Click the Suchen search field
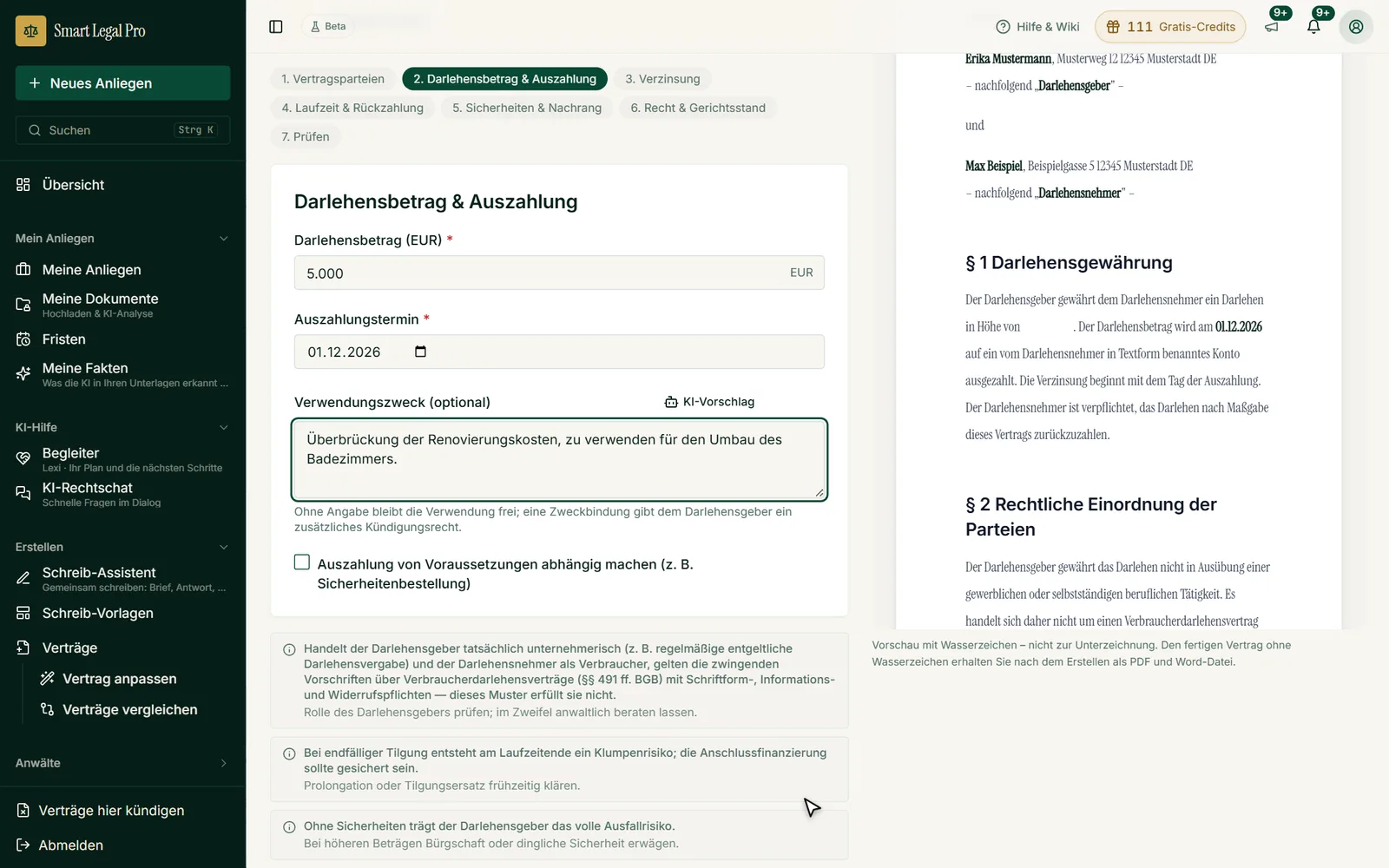Viewport: 1389px width, 868px height. (x=122, y=130)
